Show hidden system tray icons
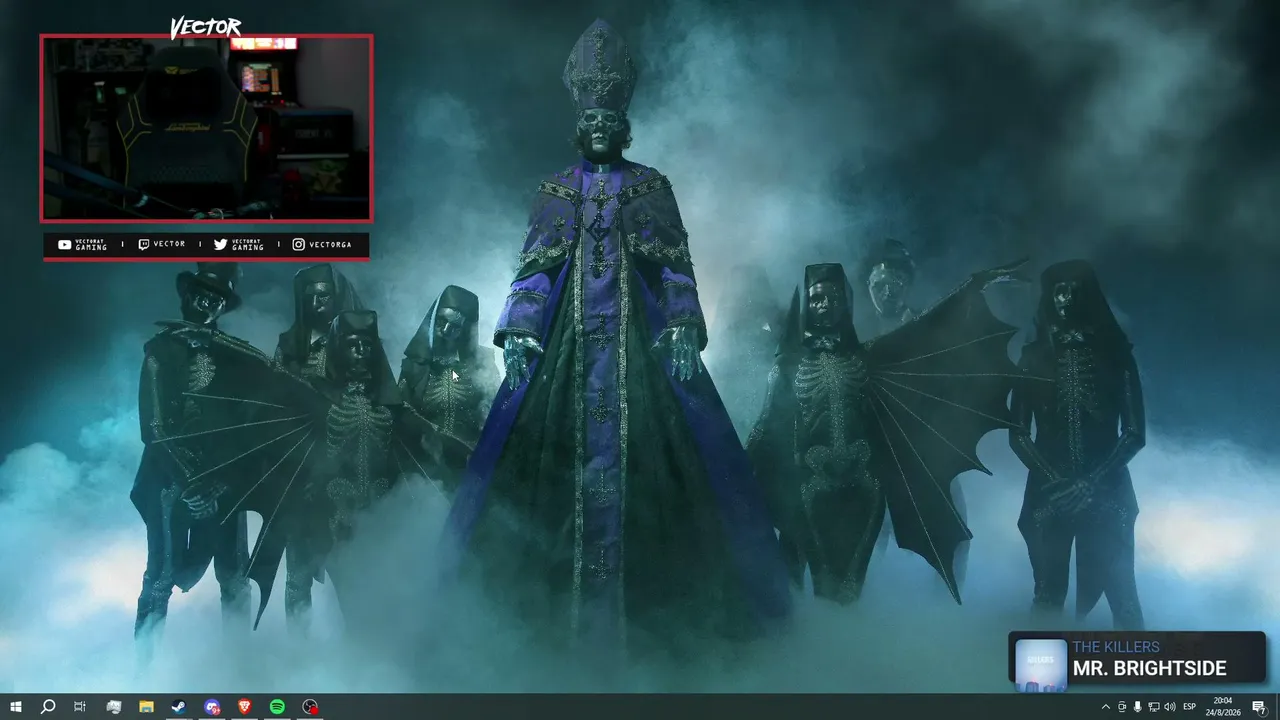 [1105, 707]
